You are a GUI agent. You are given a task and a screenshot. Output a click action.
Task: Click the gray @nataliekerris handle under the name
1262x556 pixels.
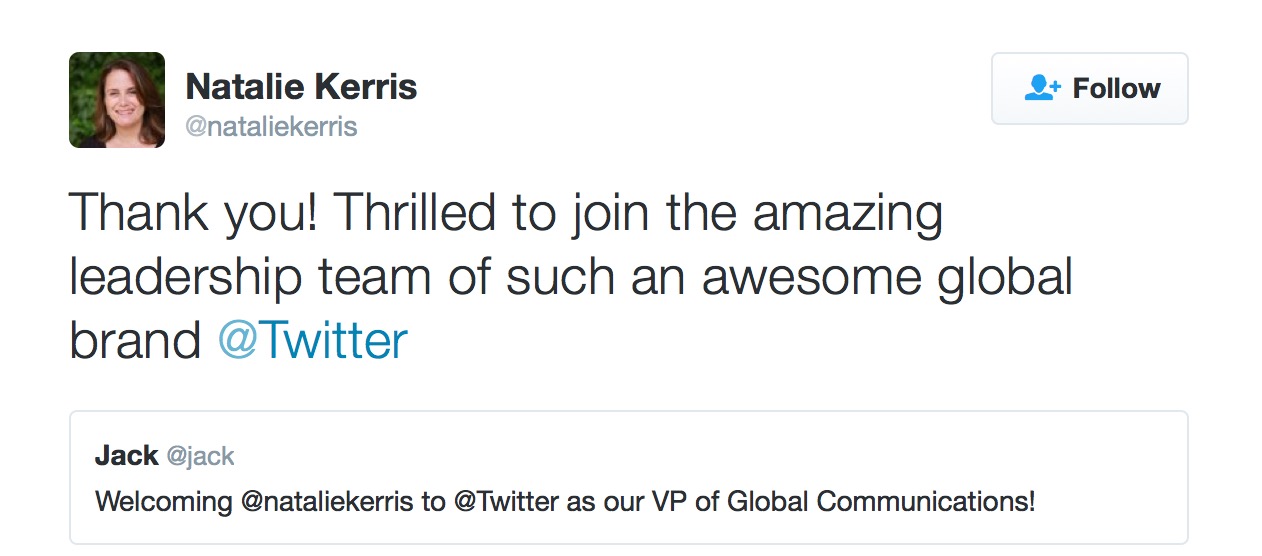pyautogui.click(x=271, y=128)
